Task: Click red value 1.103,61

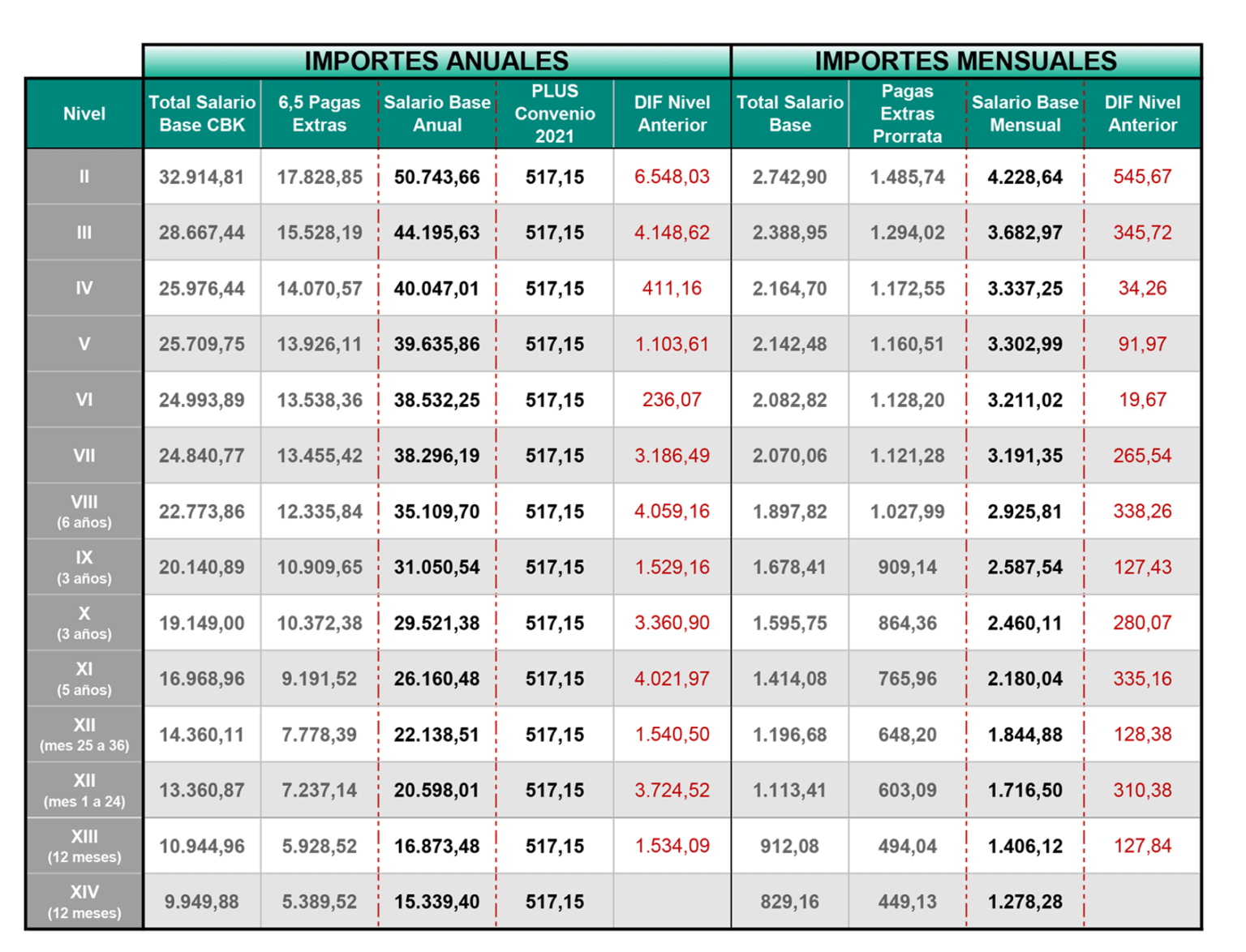Action: (x=672, y=344)
